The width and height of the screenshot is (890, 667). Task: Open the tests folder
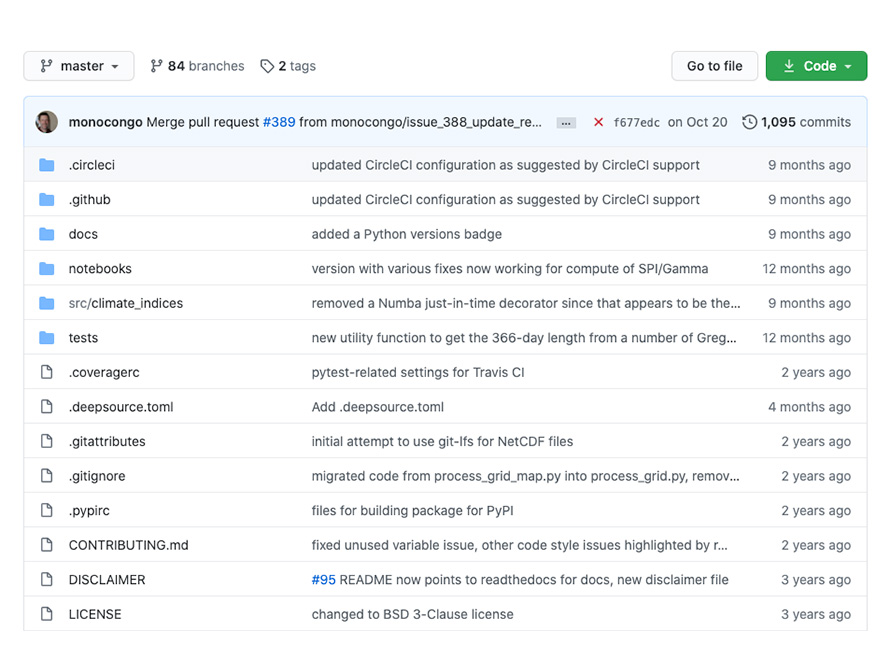pos(83,338)
